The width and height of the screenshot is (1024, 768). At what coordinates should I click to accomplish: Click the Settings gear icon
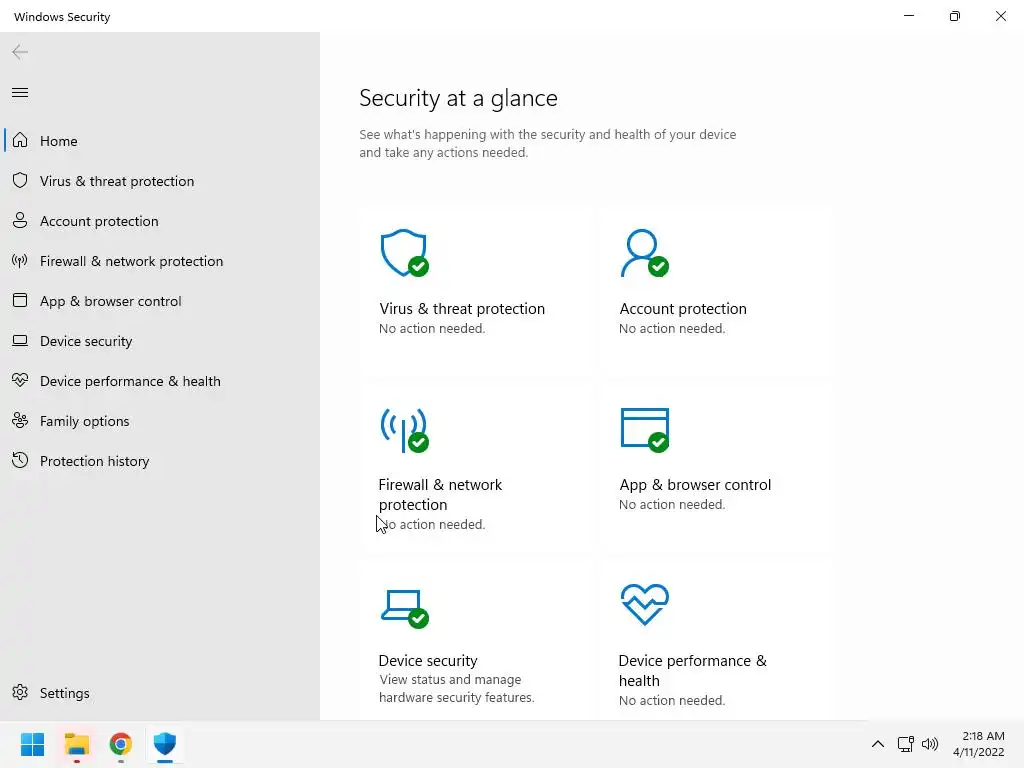coord(20,692)
